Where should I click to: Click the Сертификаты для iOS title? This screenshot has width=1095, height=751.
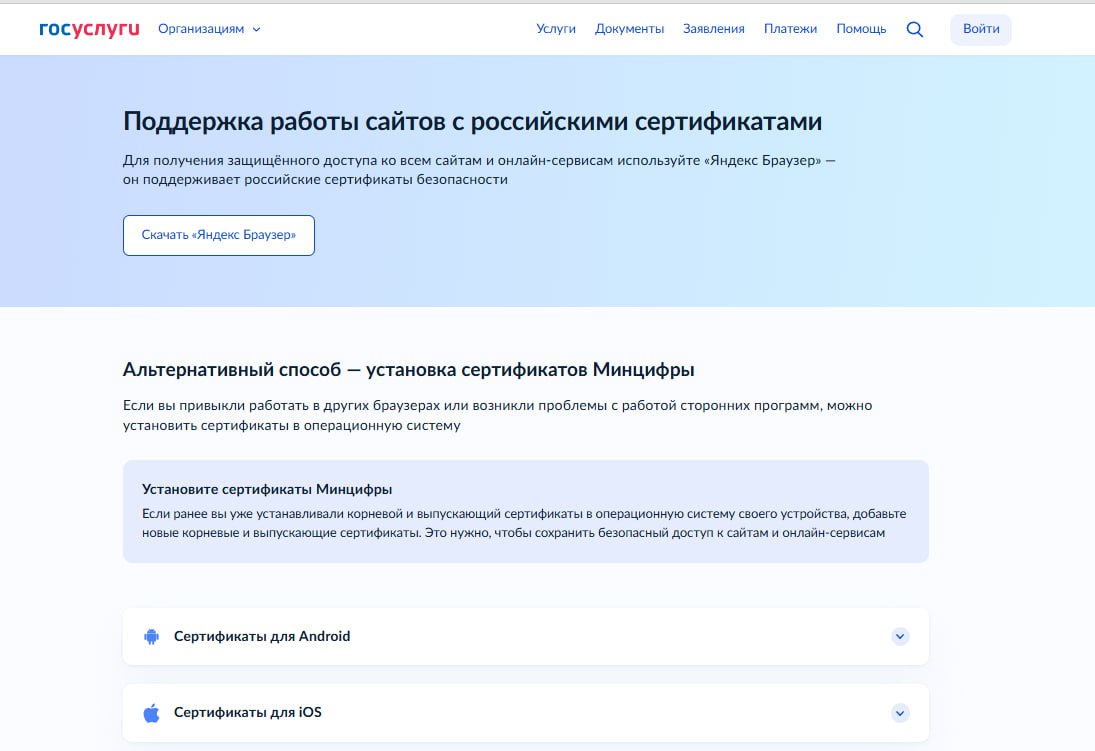247,713
